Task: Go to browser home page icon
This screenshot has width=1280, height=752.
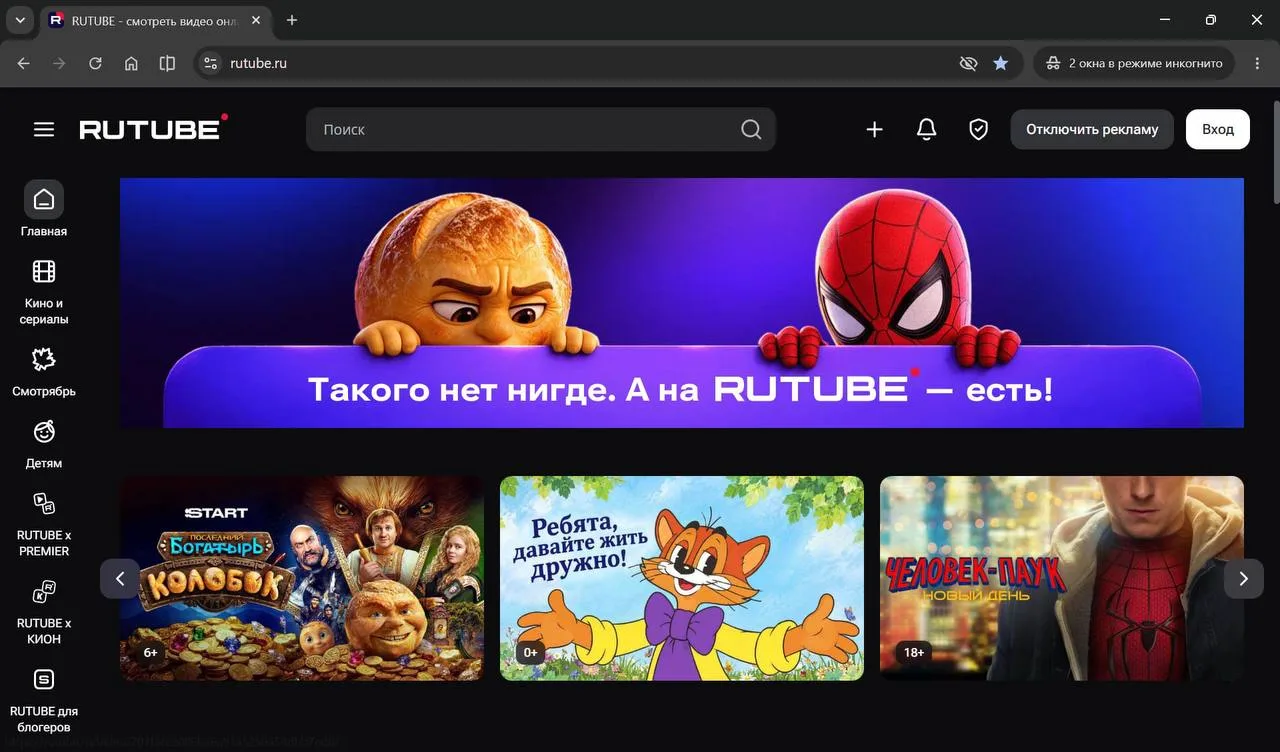Action: pos(131,63)
